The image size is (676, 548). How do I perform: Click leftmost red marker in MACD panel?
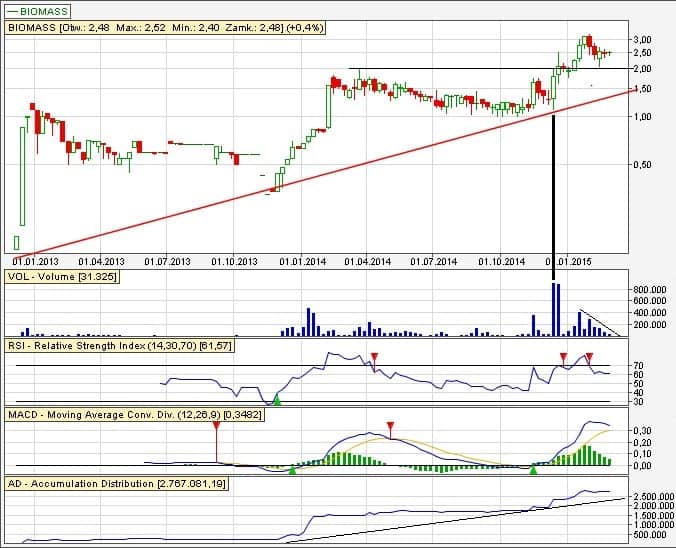(216, 426)
